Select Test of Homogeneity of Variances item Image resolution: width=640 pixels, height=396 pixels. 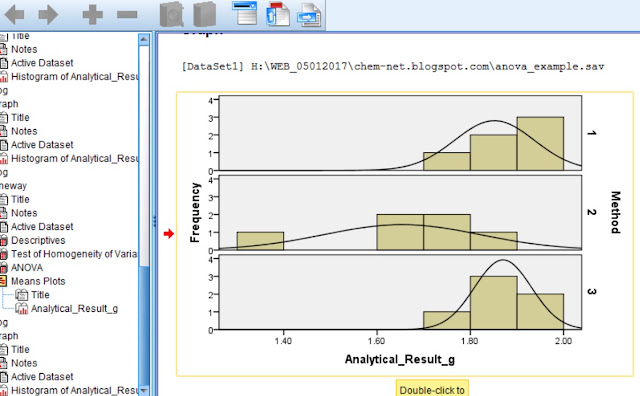(74, 254)
